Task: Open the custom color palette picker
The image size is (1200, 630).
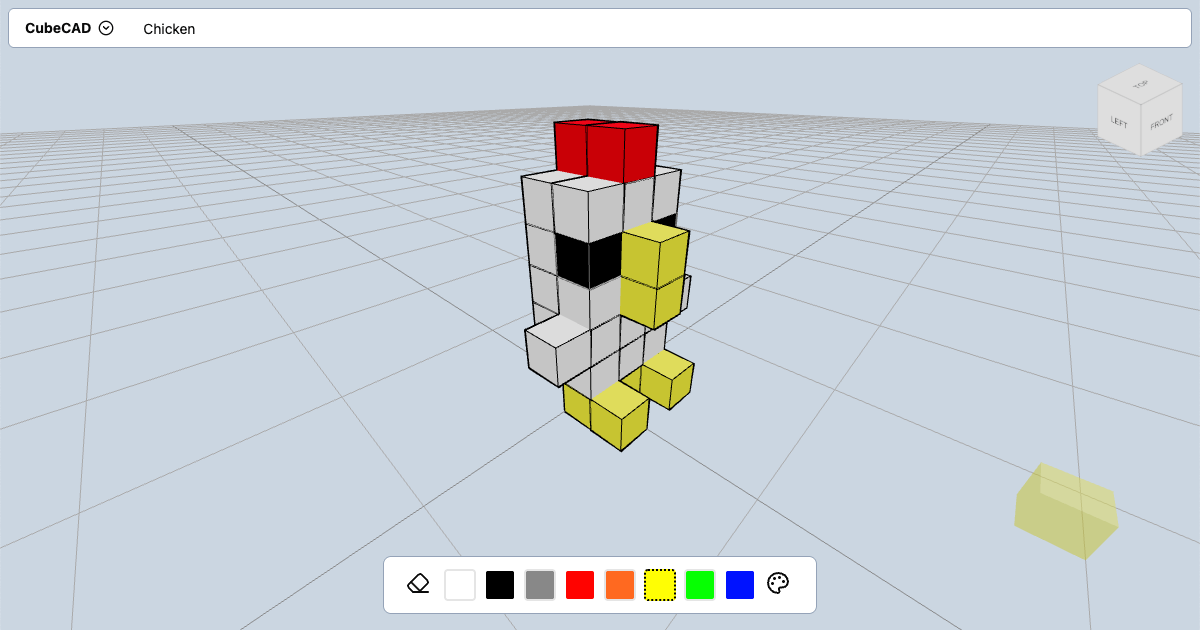Action: coord(779,584)
